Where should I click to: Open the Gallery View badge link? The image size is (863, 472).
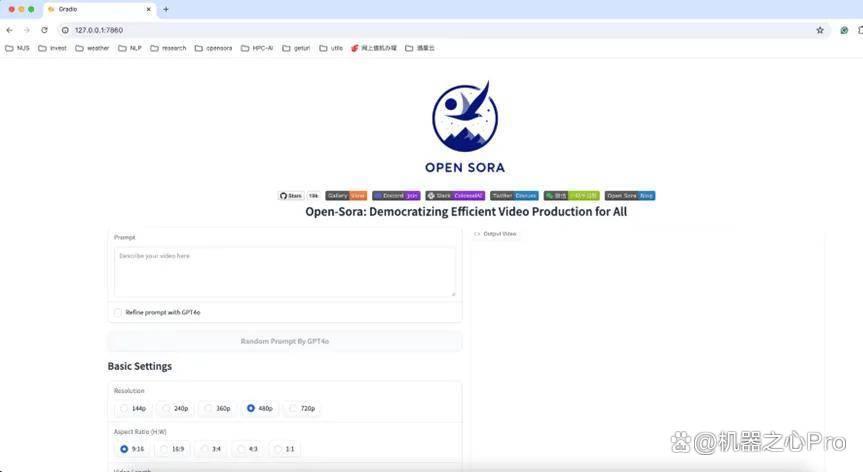pos(346,195)
